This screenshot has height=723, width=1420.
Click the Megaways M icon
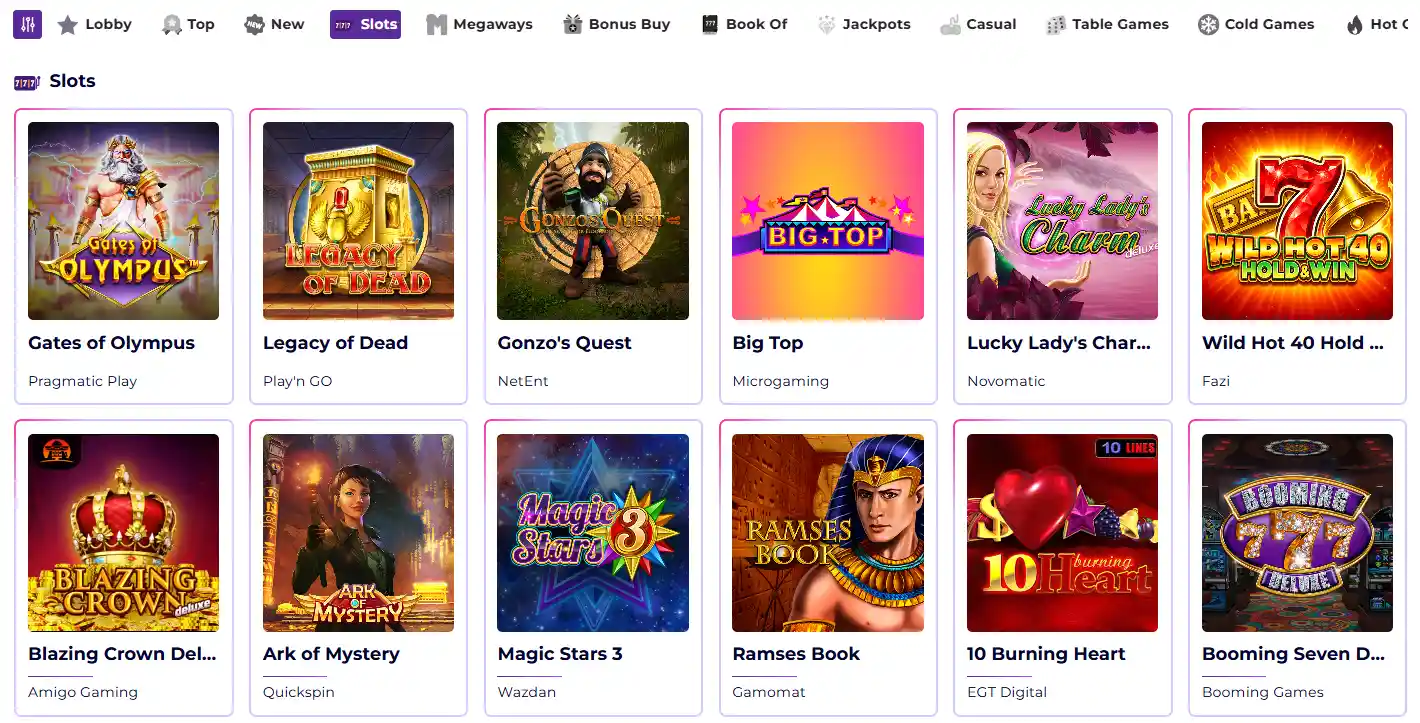pos(436,25)
